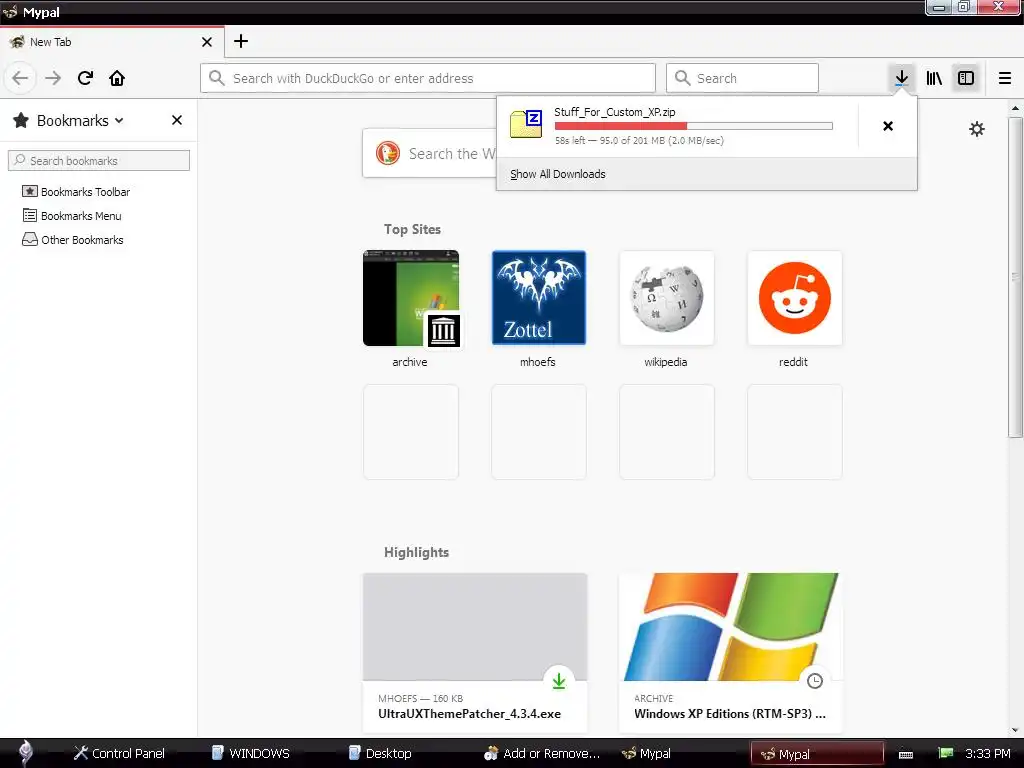Click the Stuff_For_Custom_XP.zip file icon

click(x=526, y=124)
